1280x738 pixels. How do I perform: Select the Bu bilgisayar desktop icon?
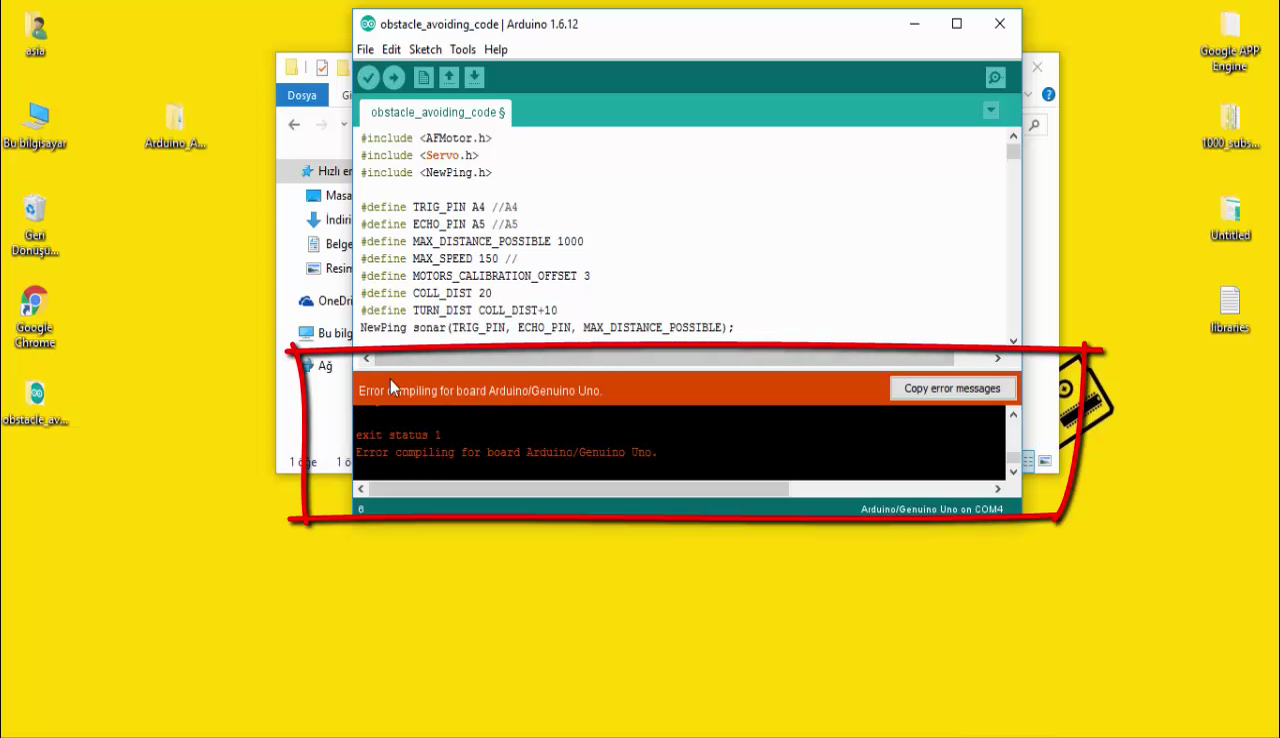(35, 126)
